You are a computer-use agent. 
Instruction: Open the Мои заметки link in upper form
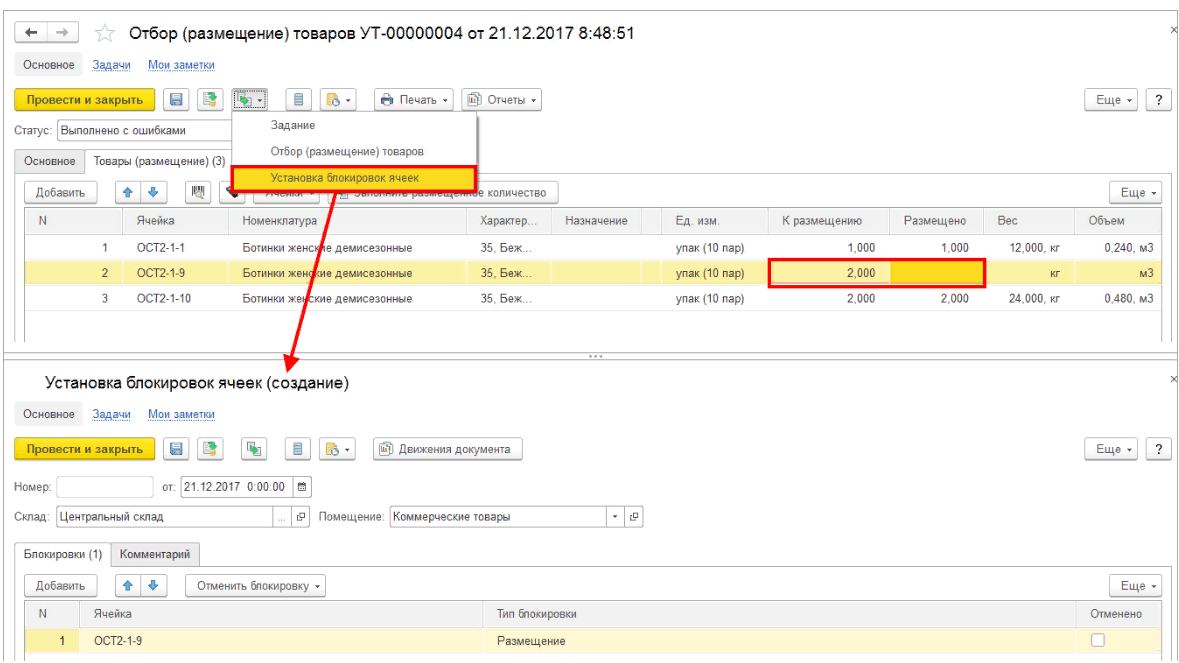coord(181,65)
